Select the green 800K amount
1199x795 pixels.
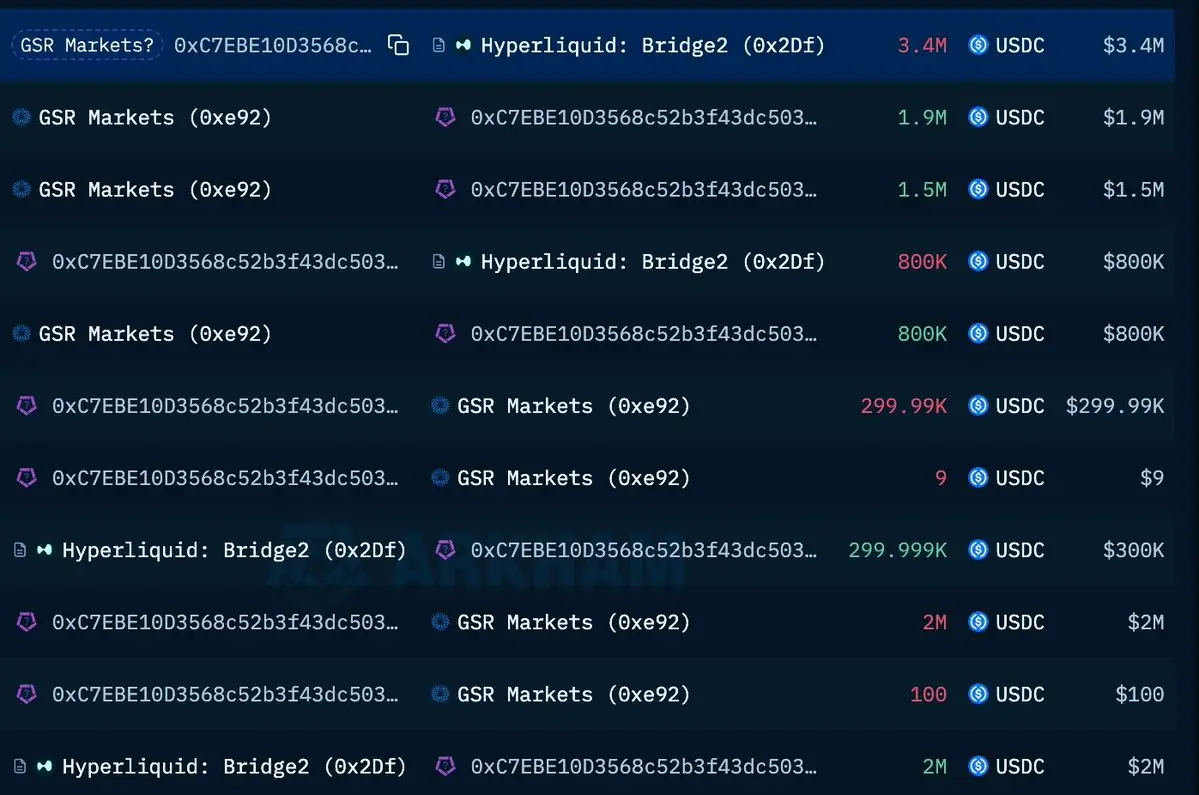pyautogui.click(x=922, y=333)
